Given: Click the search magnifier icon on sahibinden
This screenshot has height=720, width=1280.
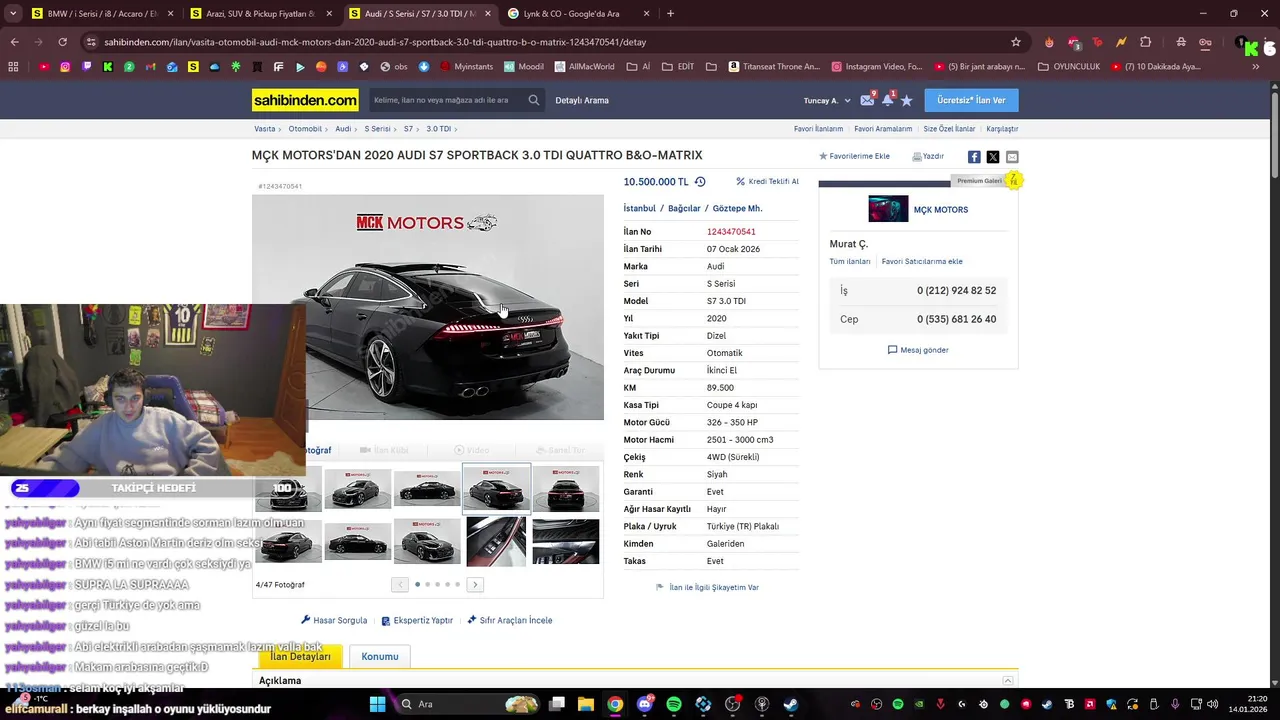Looking at the screenshot, I should tap(534, 100).
